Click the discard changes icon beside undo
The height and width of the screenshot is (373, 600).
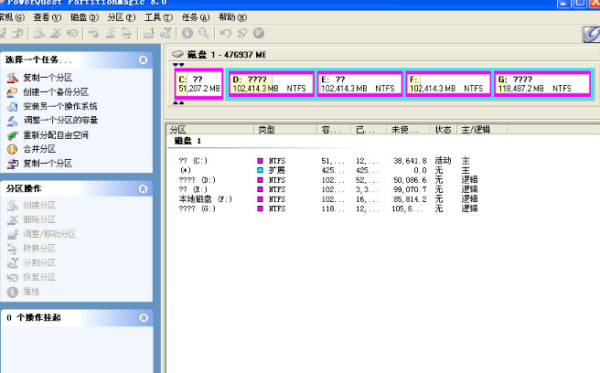pos(242,33)
